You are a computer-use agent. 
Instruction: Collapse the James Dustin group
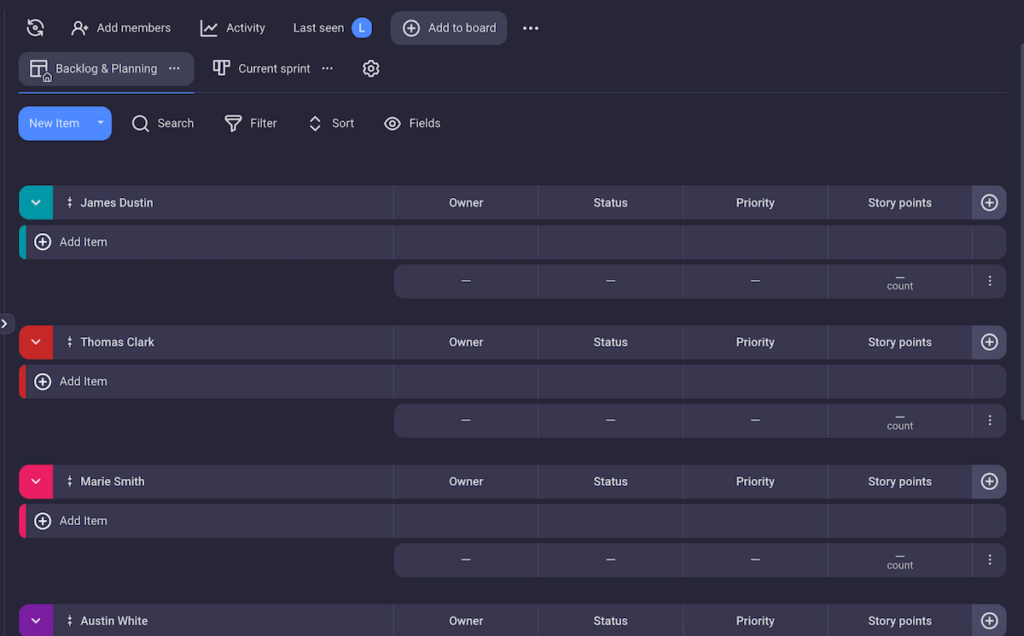(x=36, y=203)
